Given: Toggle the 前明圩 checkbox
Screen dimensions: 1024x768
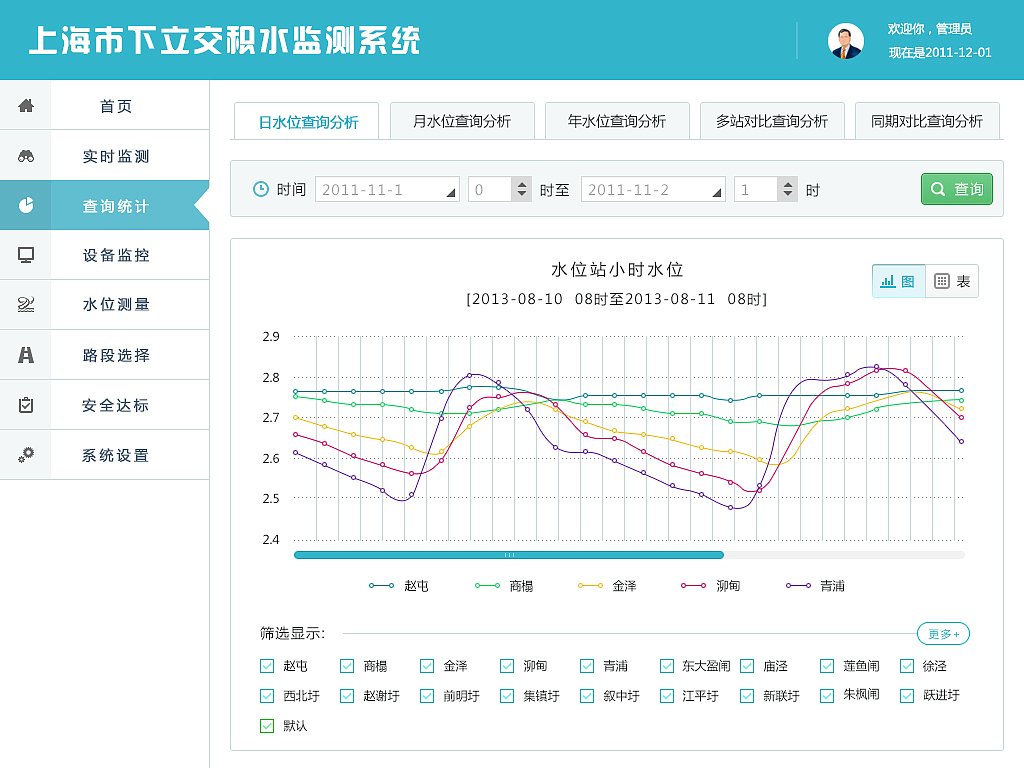Looking at the screenshot, I should point(426,696).
